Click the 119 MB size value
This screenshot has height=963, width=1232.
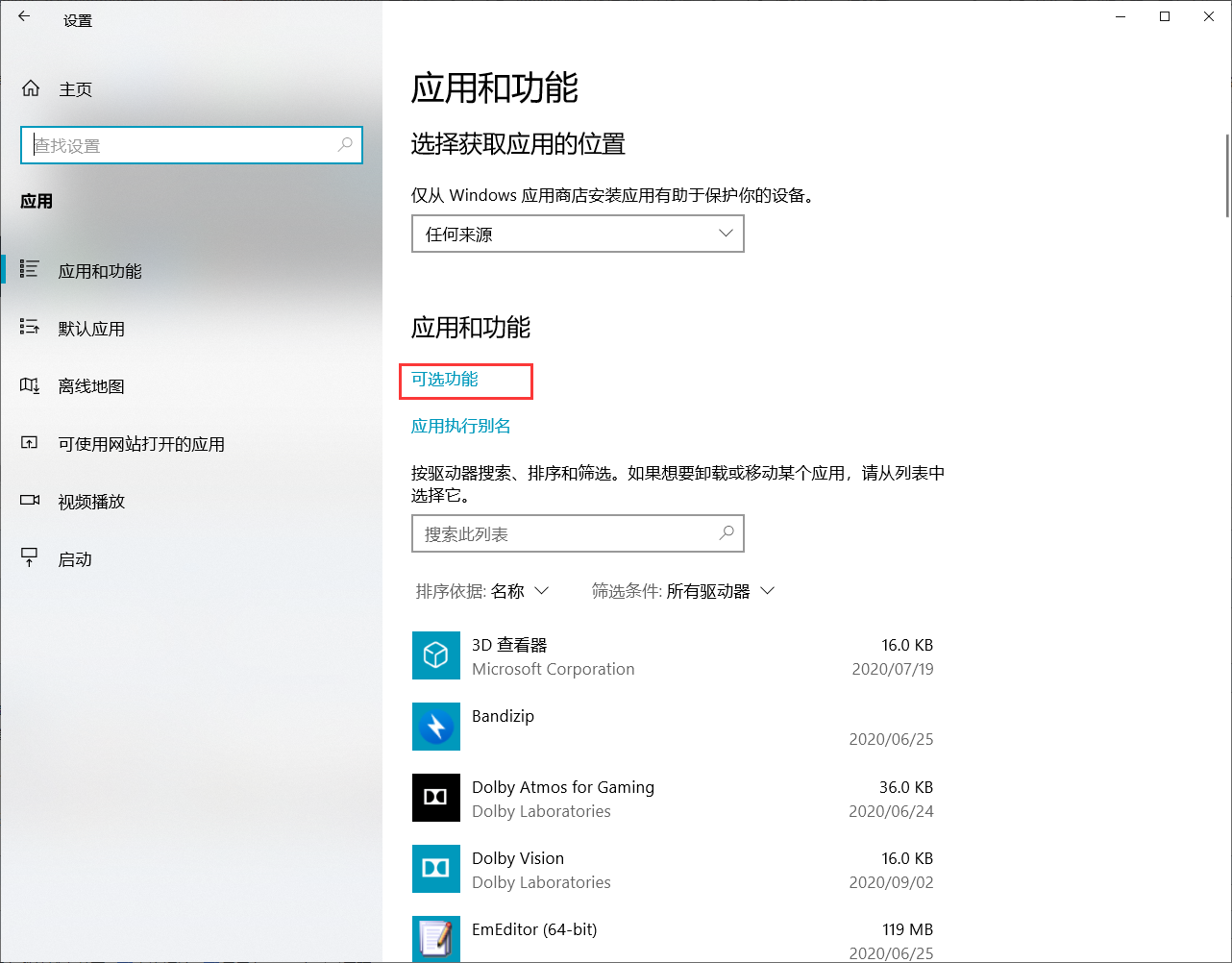pyautogui.click(x=908, y=929)
